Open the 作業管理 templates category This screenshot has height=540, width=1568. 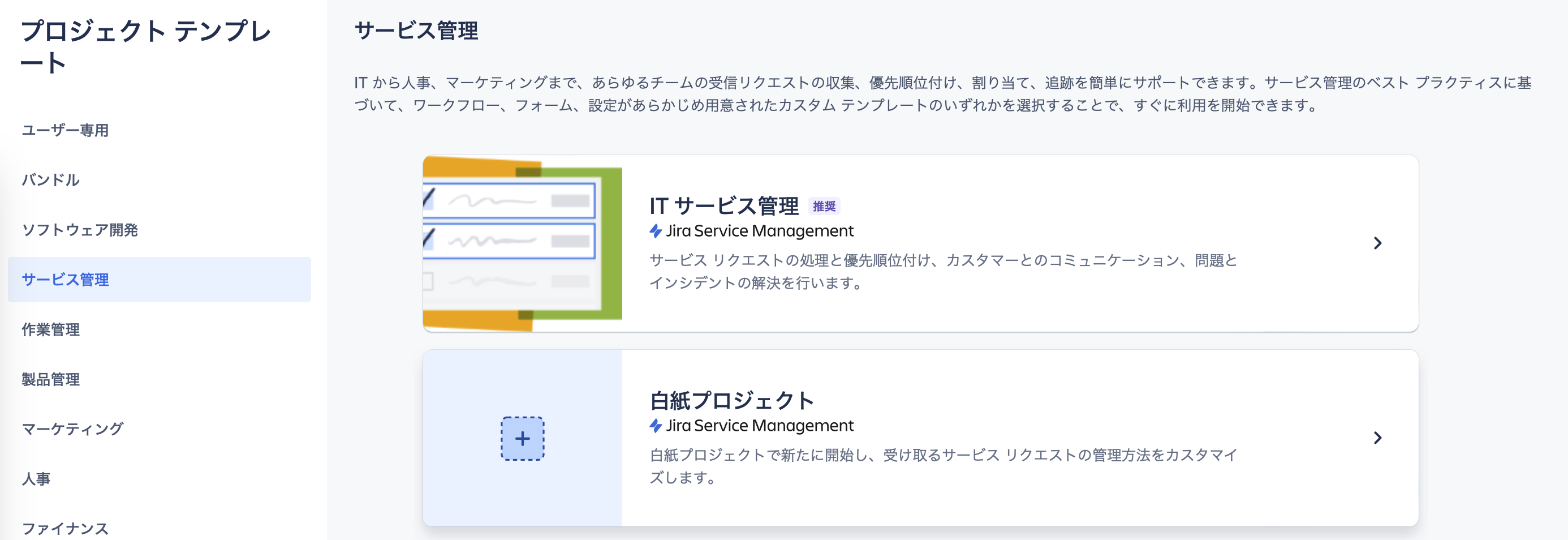click(50, 330)
